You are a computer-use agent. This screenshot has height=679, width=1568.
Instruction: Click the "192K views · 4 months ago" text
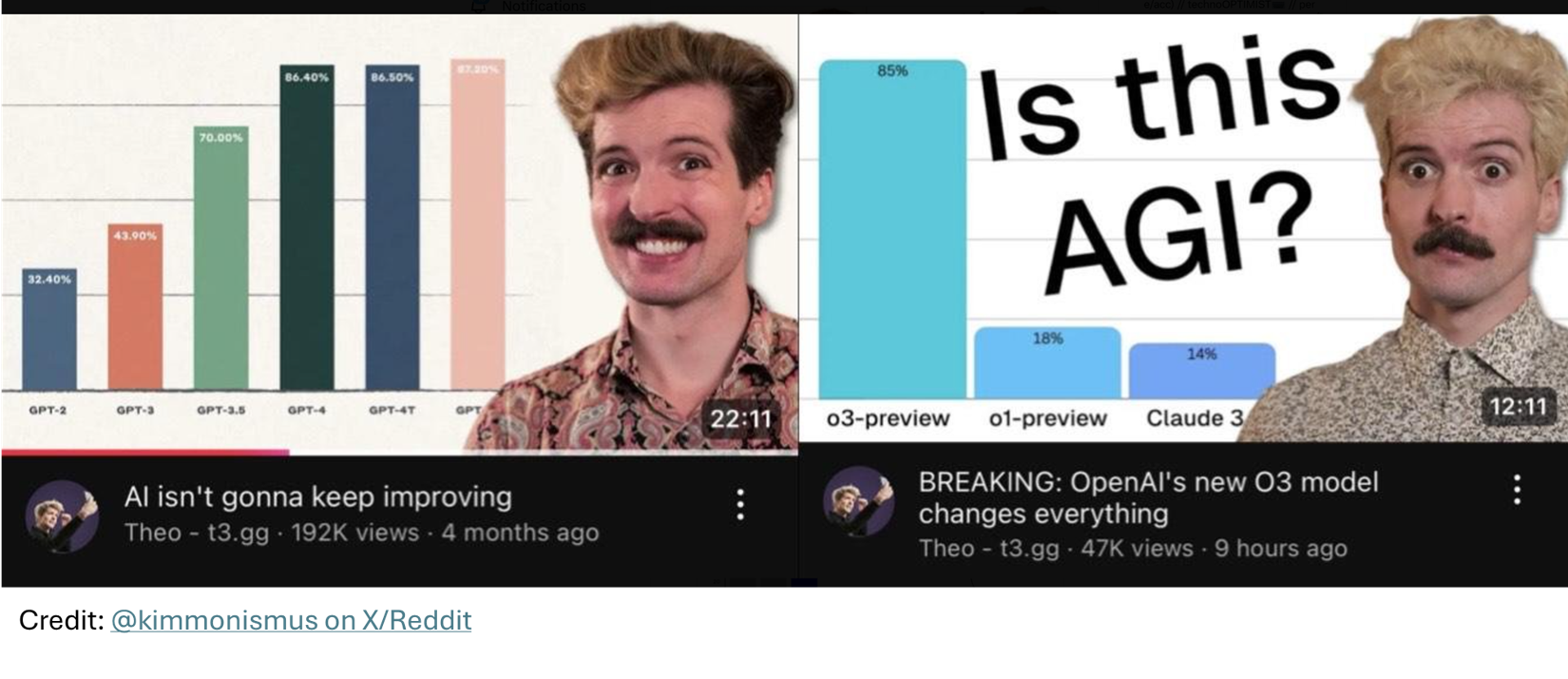coord(445,533)
